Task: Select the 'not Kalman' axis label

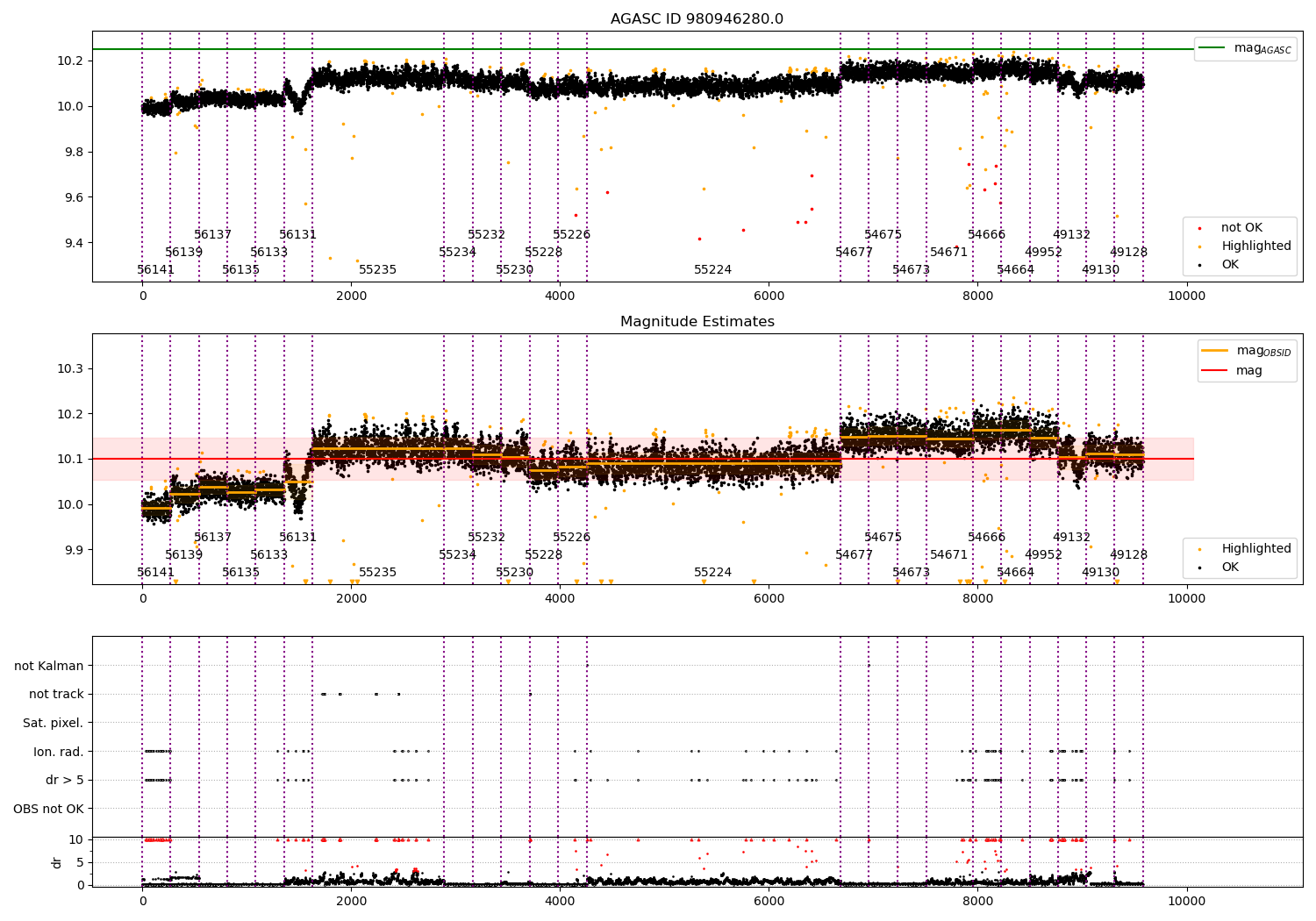Action: [49, 666]
